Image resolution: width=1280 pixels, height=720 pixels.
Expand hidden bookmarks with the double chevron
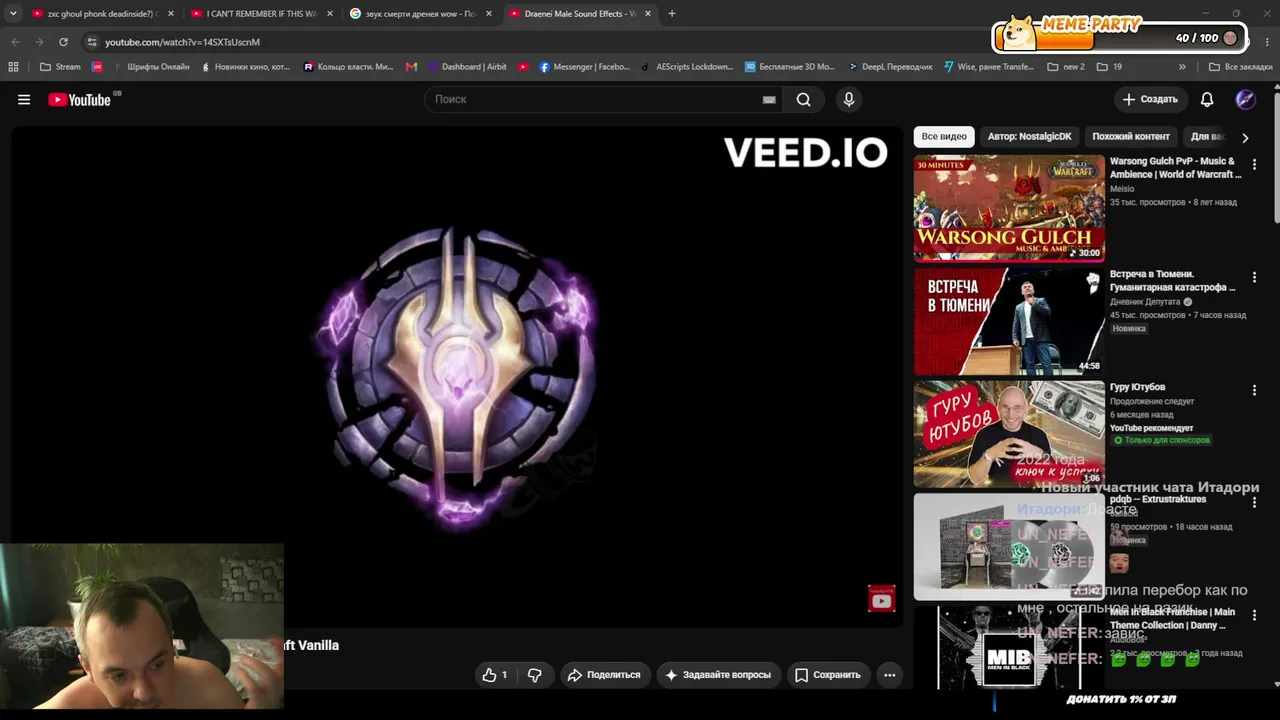(1182, 67)
